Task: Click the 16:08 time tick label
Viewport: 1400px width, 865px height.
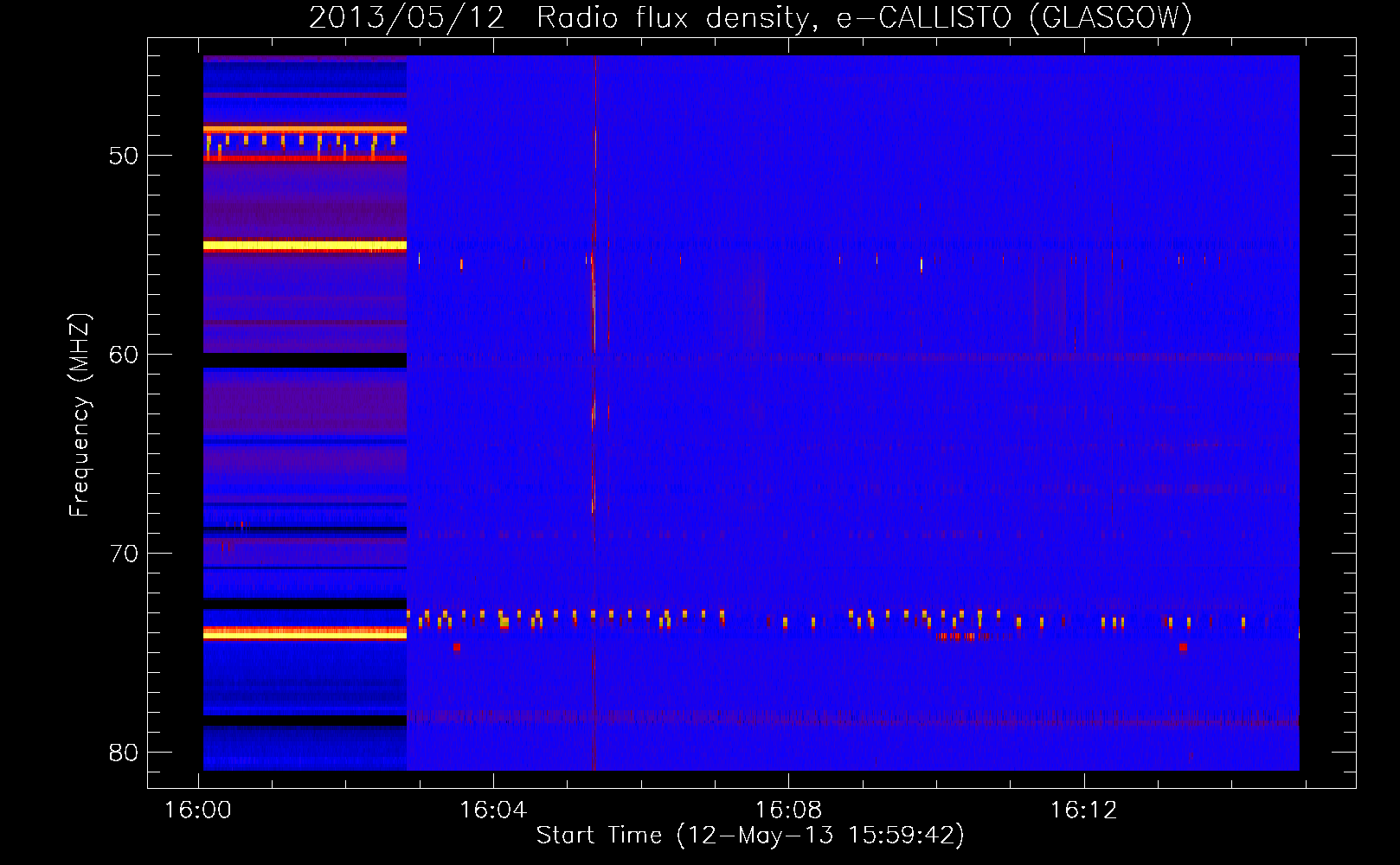Action: pyautogui.click(x=788, y=811)
